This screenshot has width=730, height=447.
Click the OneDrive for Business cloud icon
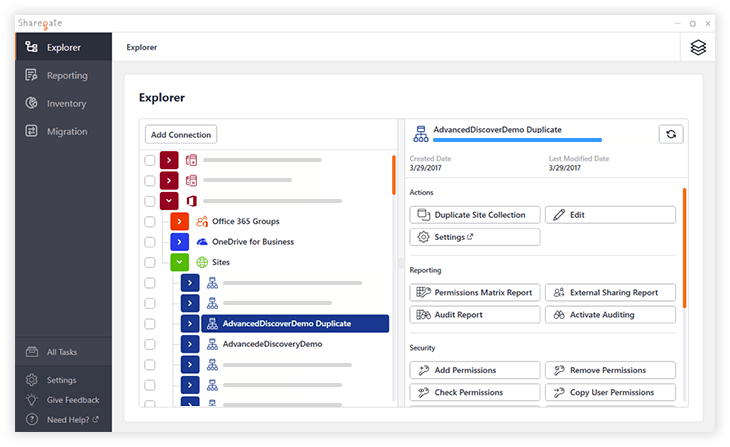[x=202, y=242]
